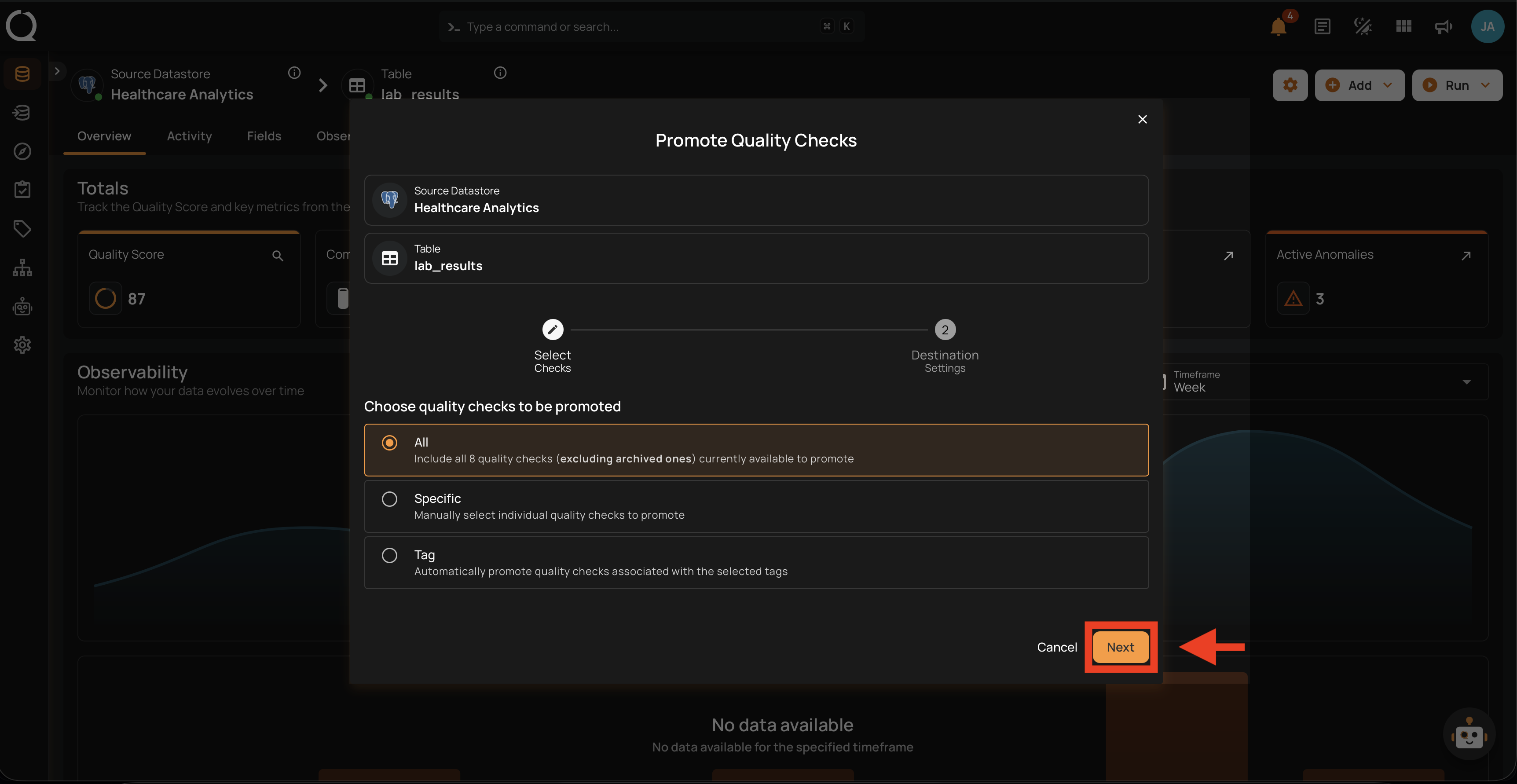Select the Specific radio option
The width and height of the screenshot is (1517, 784).
(389, 499)
